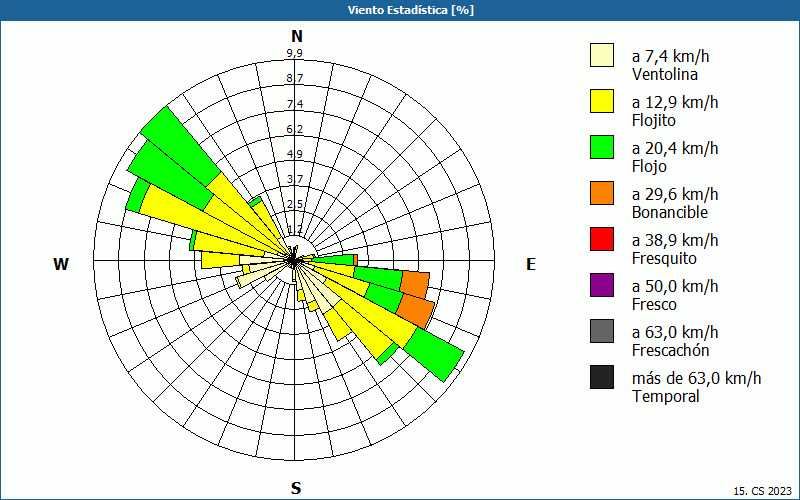Click the 9,9 scale label on chart
Image resolution: width=800 pixels, height=500 pixels.
coord(295,53)
